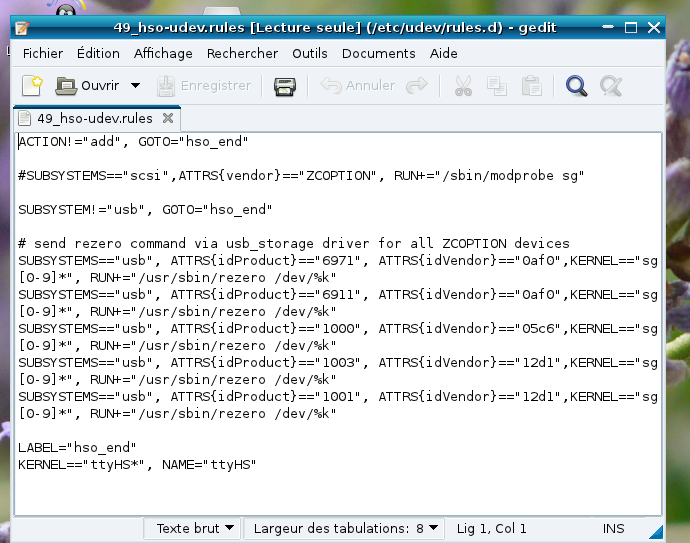Image resolution: width=690 pixels, height=543 pixels.
Task: Open find and replace icon
Action: point(611,86)
